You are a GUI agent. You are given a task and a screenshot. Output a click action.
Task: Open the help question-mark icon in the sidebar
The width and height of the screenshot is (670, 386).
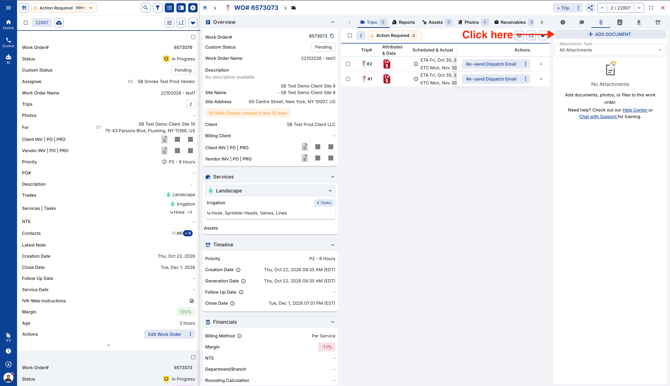[x=8, y=351]
